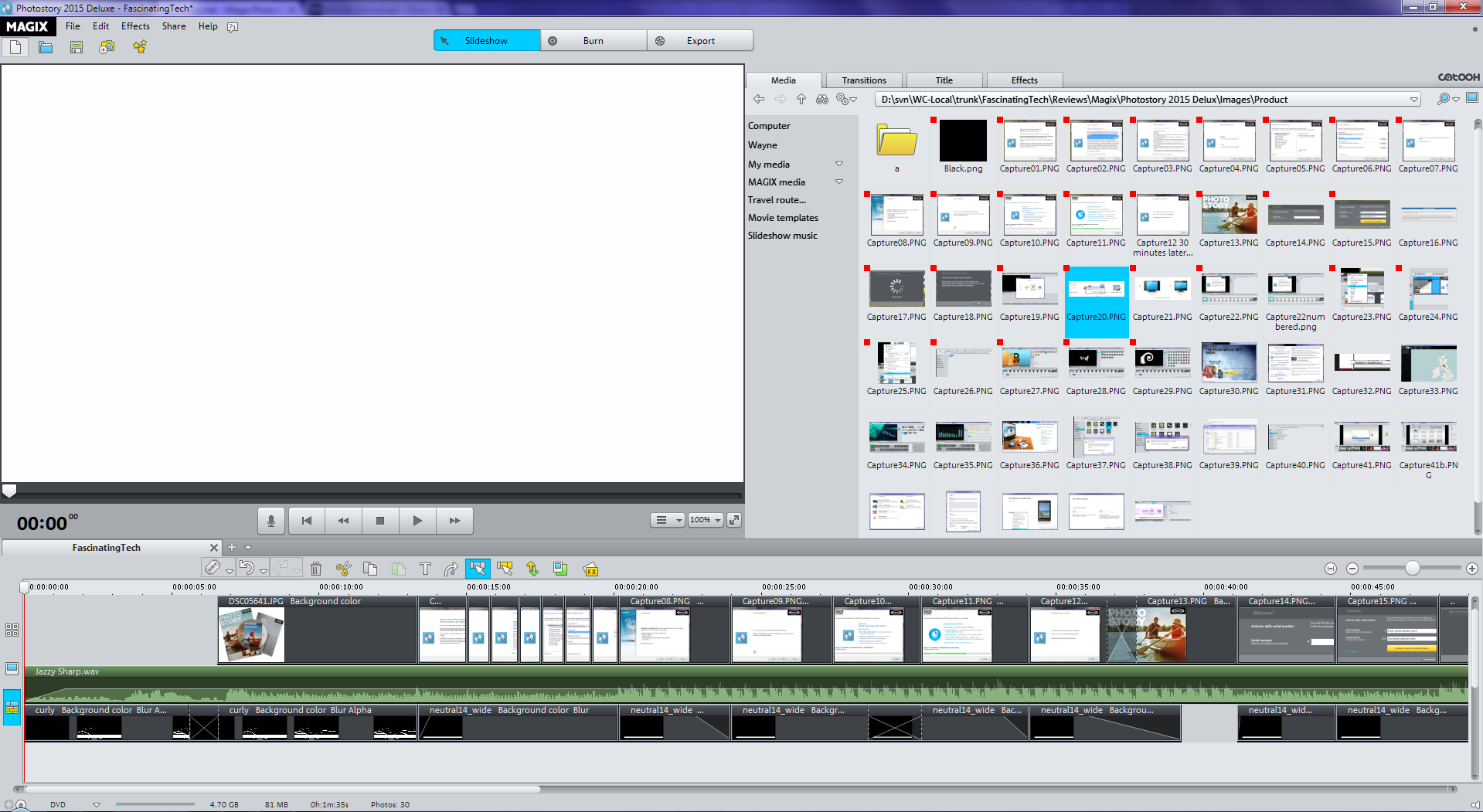Open Movie templates in the sidebar
Image resolution: width=1483 pixels, height=812 pixels.
coord(783,218)
